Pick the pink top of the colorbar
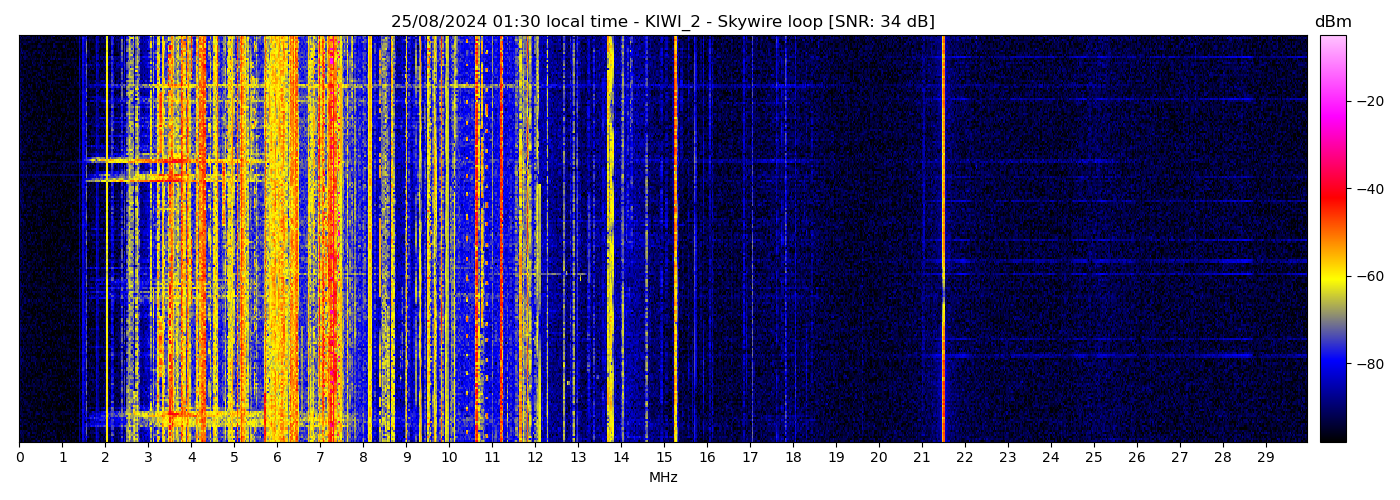 [x=1332, y=42]
